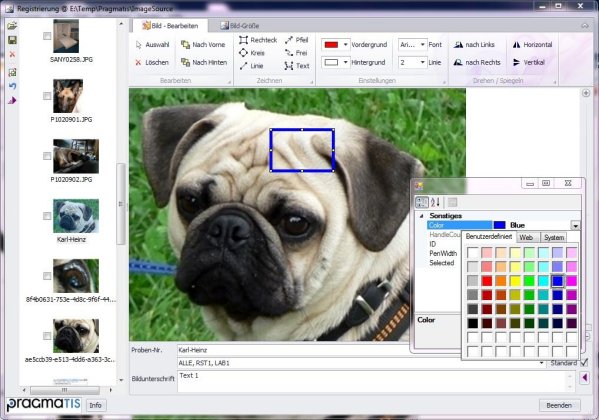Select Benutzerdefiniert color tab
Viewport: 599px width, 420px height.
pyautogui.click(x=489, y=237)
